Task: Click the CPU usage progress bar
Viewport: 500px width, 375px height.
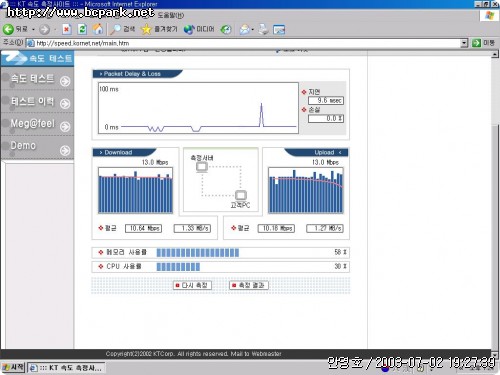Action: pyautogui.click(x=178, y=267)
